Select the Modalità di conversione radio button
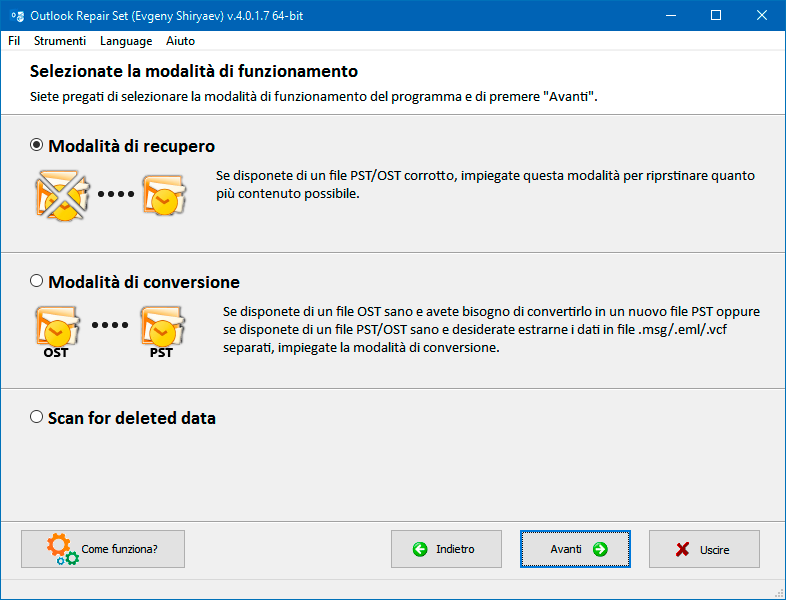The width and height of the screenshot is (786, 600). [37, 281]
